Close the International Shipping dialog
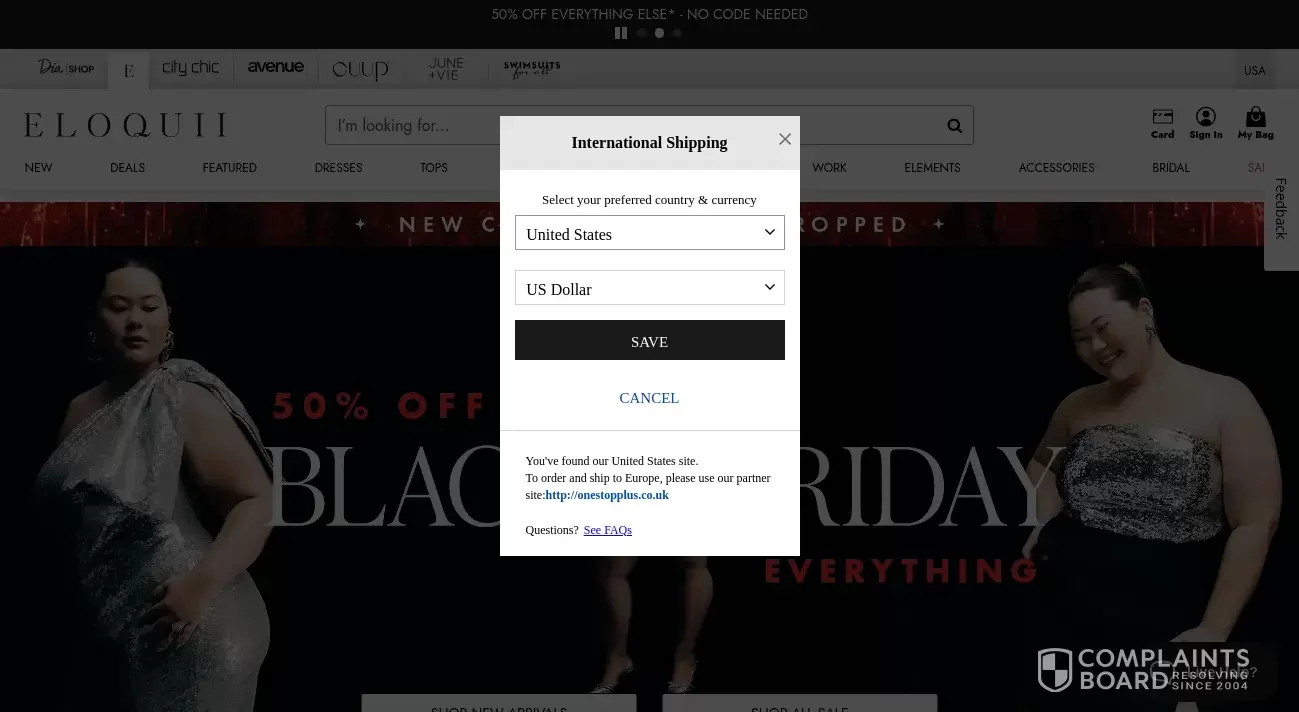1299x712 pixels. pos(785,139)
